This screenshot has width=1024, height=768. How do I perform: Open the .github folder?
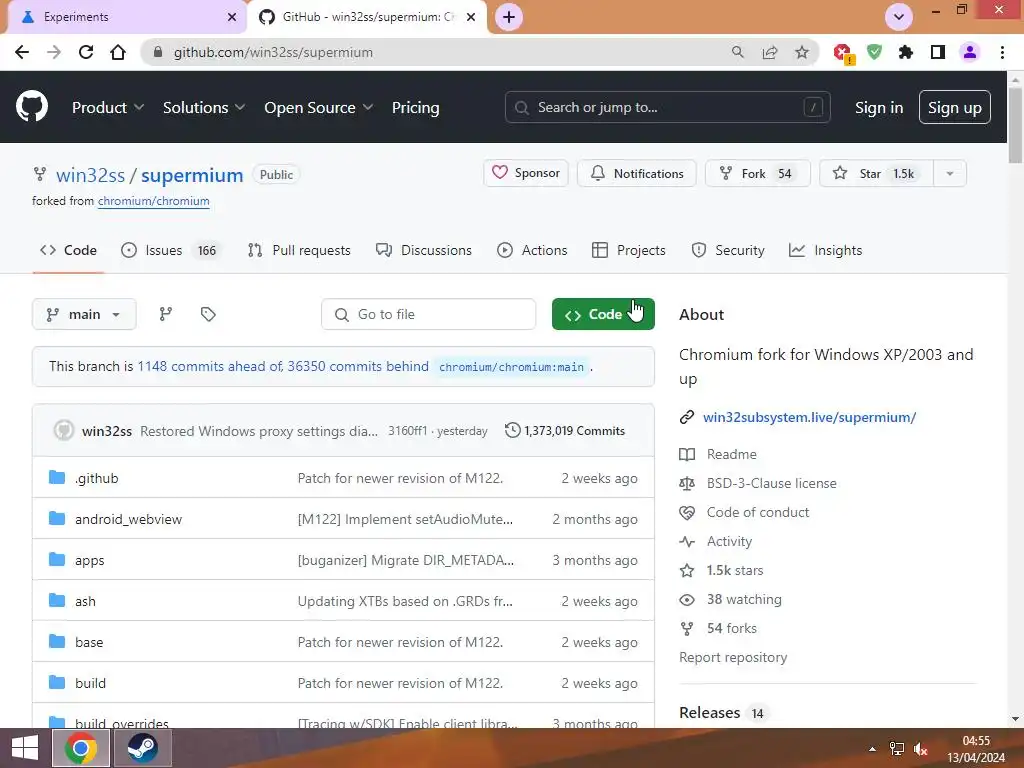97,478
